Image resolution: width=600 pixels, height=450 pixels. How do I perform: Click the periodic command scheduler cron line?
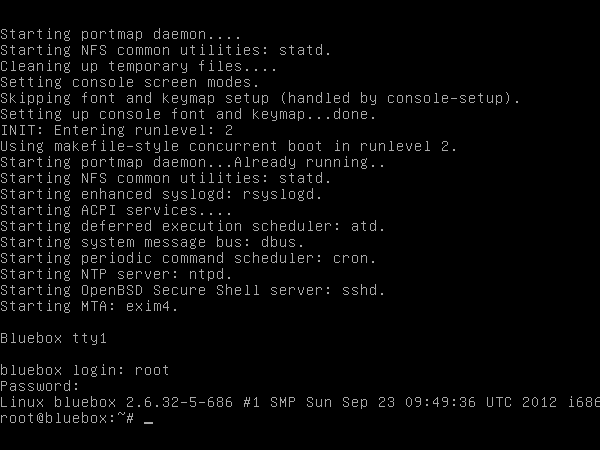tap(188, 258)
